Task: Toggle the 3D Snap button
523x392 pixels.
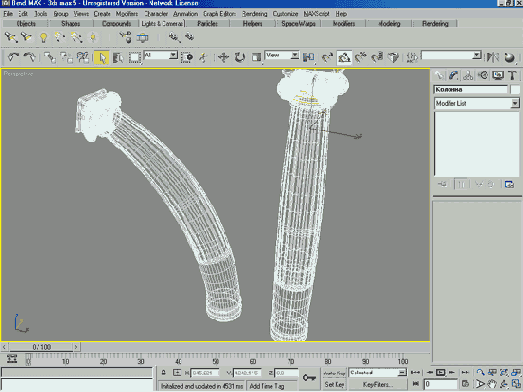Action: click(344, 57)
